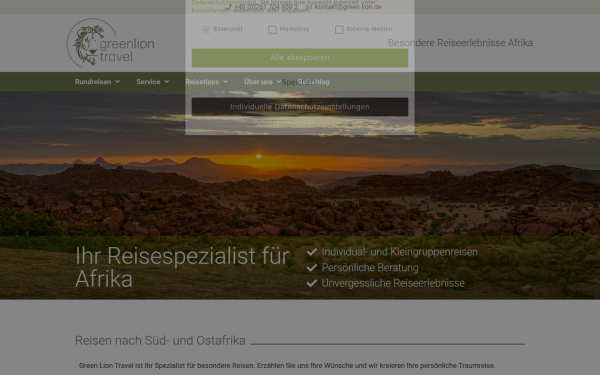Open Individuelle Datenschutzeinstellungen

pyautogui.click(x=300, y=107)
